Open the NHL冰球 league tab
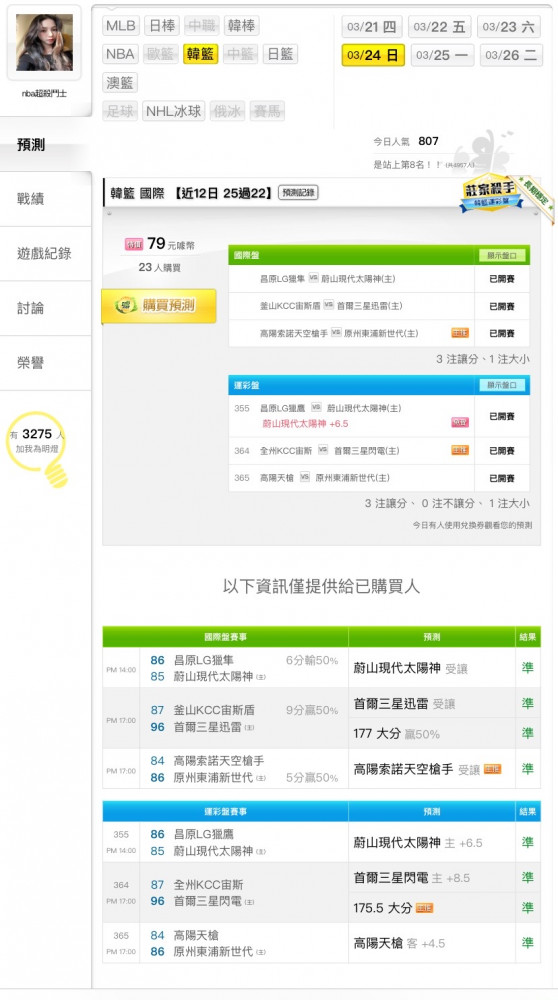The height and width of the screenshot is (1000, 558). (173, 111)
